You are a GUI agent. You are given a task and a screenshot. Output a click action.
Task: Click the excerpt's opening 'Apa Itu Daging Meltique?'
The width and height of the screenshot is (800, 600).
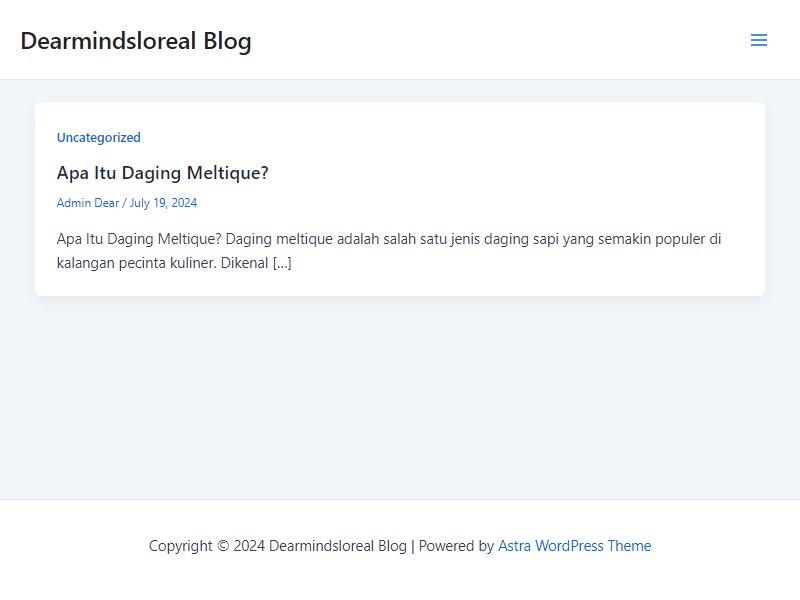[x=139, y=239]
